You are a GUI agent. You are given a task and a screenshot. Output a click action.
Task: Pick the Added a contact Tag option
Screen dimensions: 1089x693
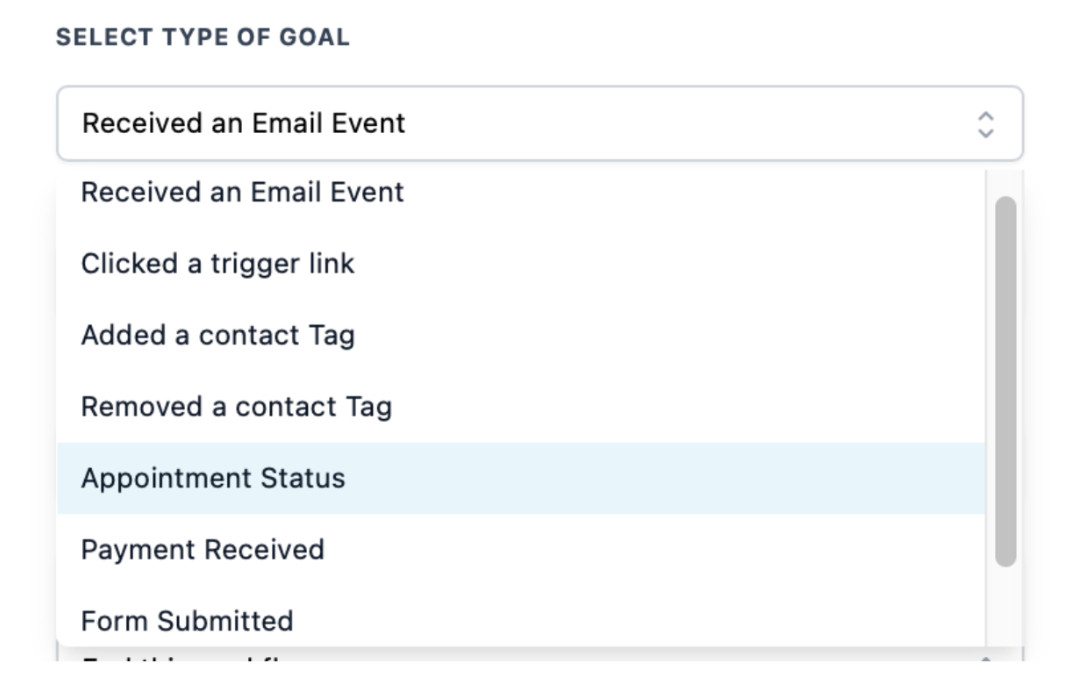point(218,335)
